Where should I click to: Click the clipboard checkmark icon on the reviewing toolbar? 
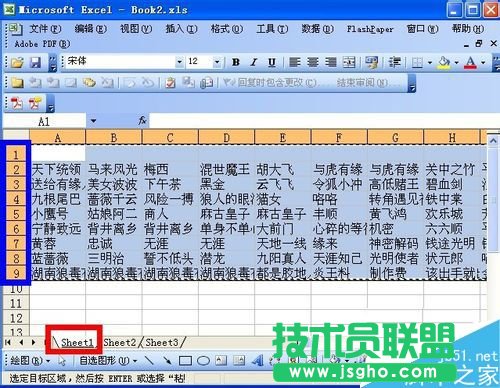pyautogui.click(x=170, y=82)
